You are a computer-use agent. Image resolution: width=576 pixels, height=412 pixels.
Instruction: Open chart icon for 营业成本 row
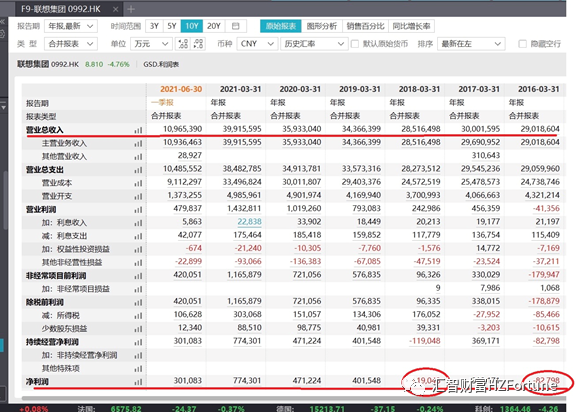[x=138, y=183]
